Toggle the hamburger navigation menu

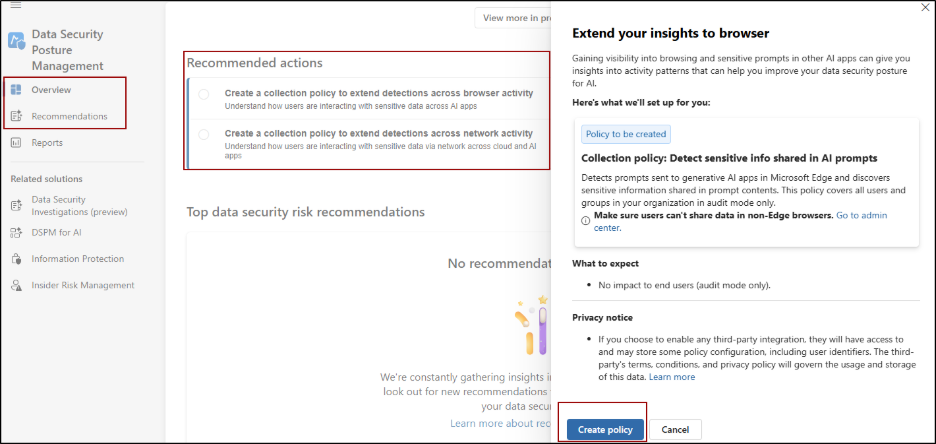tap(15, 5)
